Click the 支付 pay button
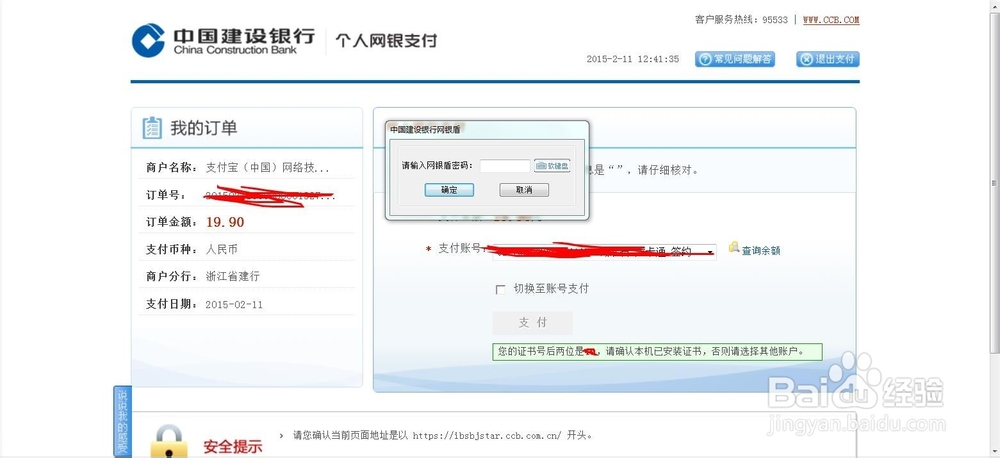Screen dimensions: 1000x458 coord(533,323)
